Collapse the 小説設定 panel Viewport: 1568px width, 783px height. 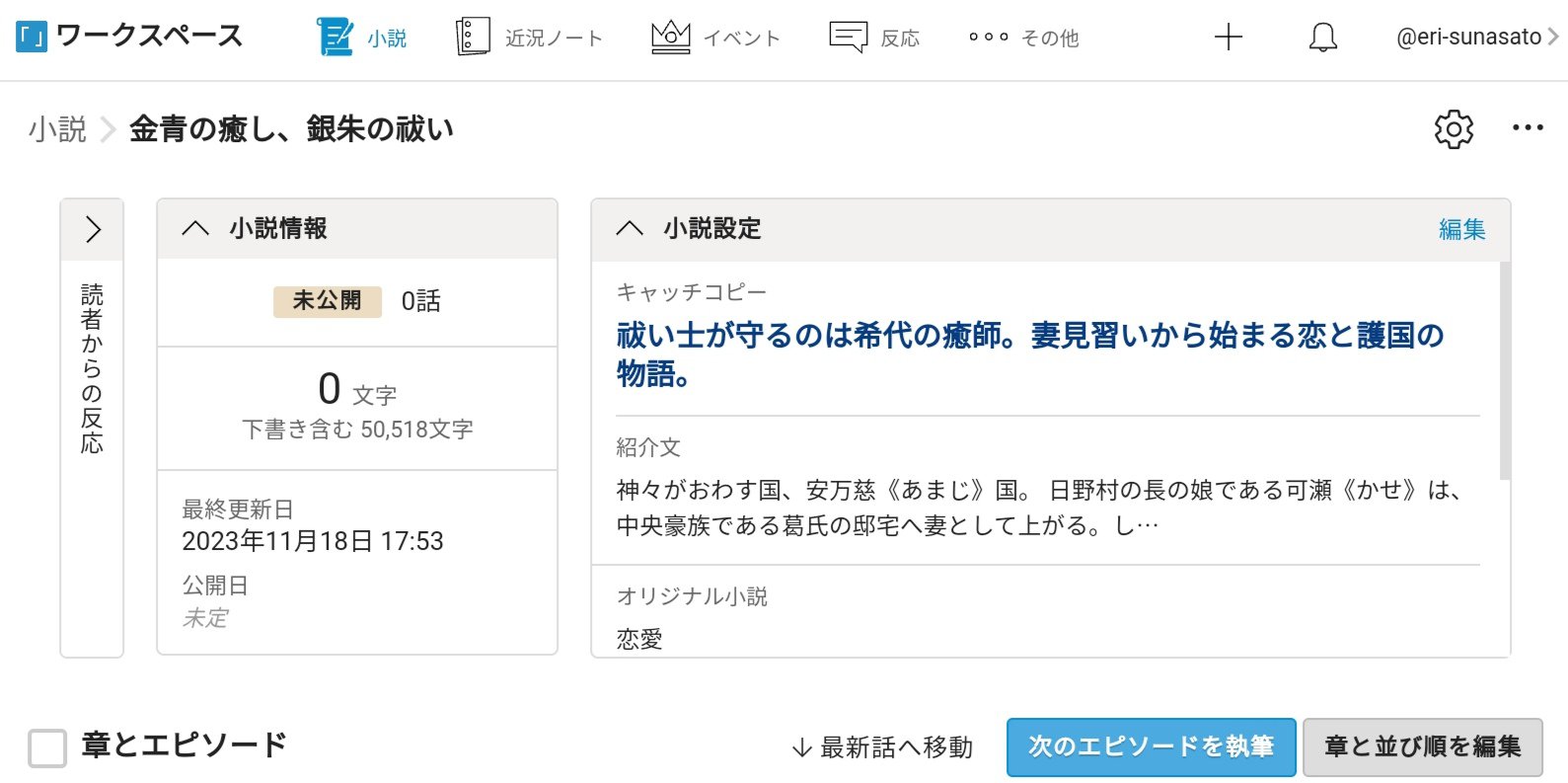pos(630,229)
